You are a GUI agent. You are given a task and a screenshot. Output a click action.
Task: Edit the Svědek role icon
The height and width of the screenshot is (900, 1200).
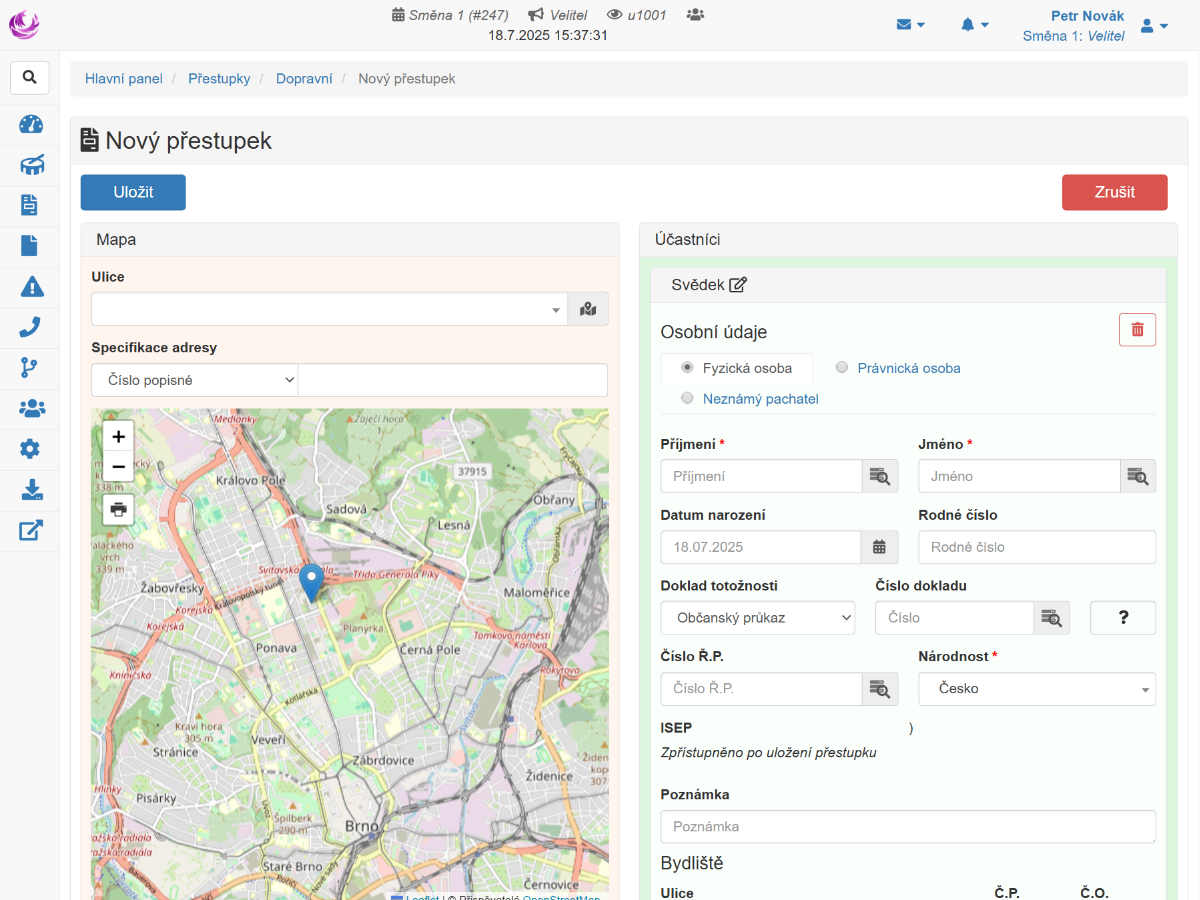738,285
